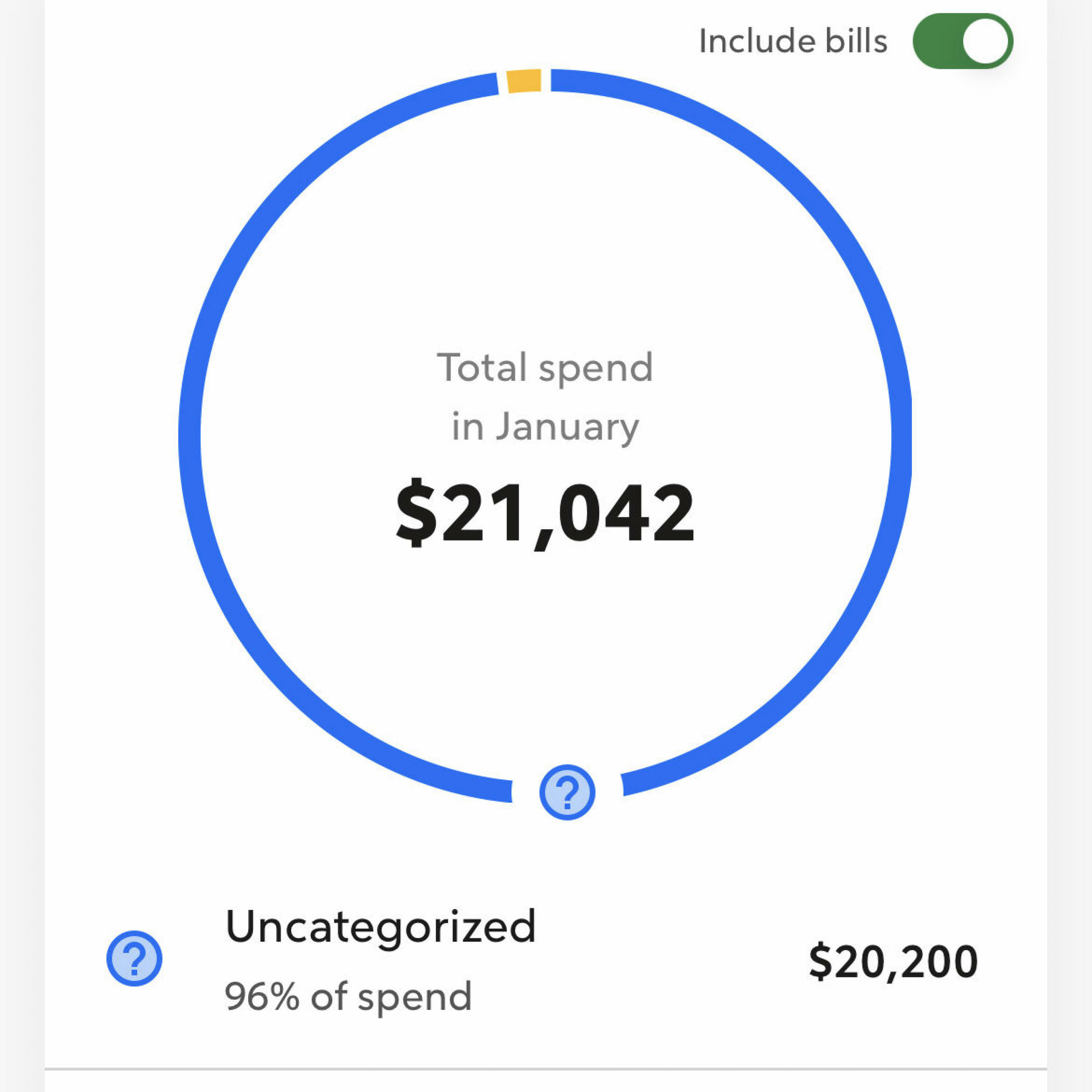Click the "Total spend" label in the chart center

545,367
